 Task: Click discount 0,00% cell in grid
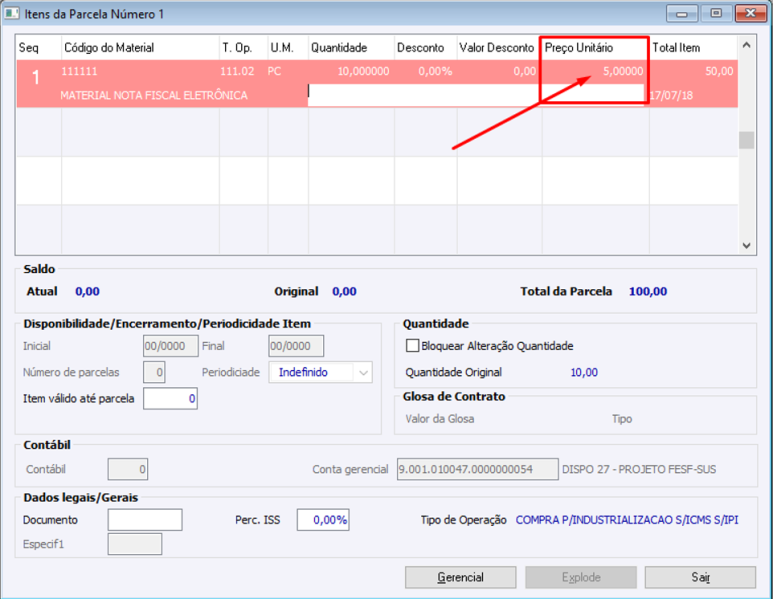(x=435, y=71)
